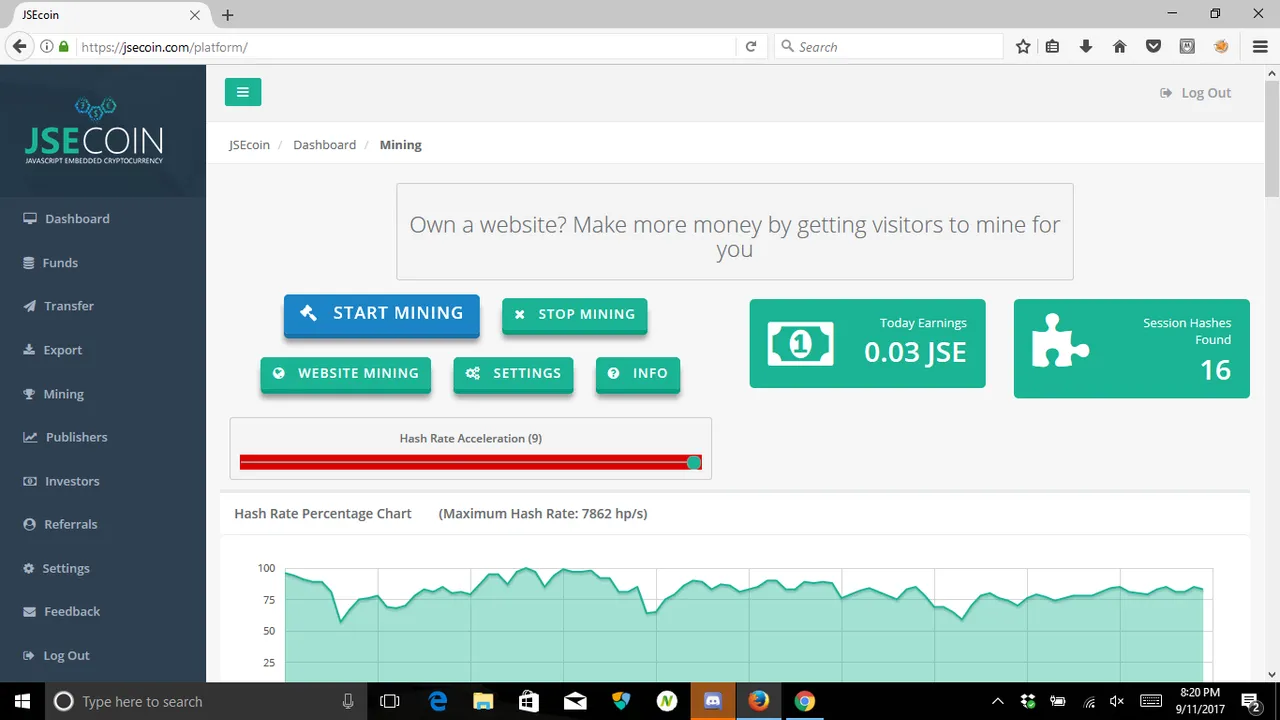Reload page using address bar refresh icon
The height and width of the screenshot is (720, 1280).
(x=751, y=47)
